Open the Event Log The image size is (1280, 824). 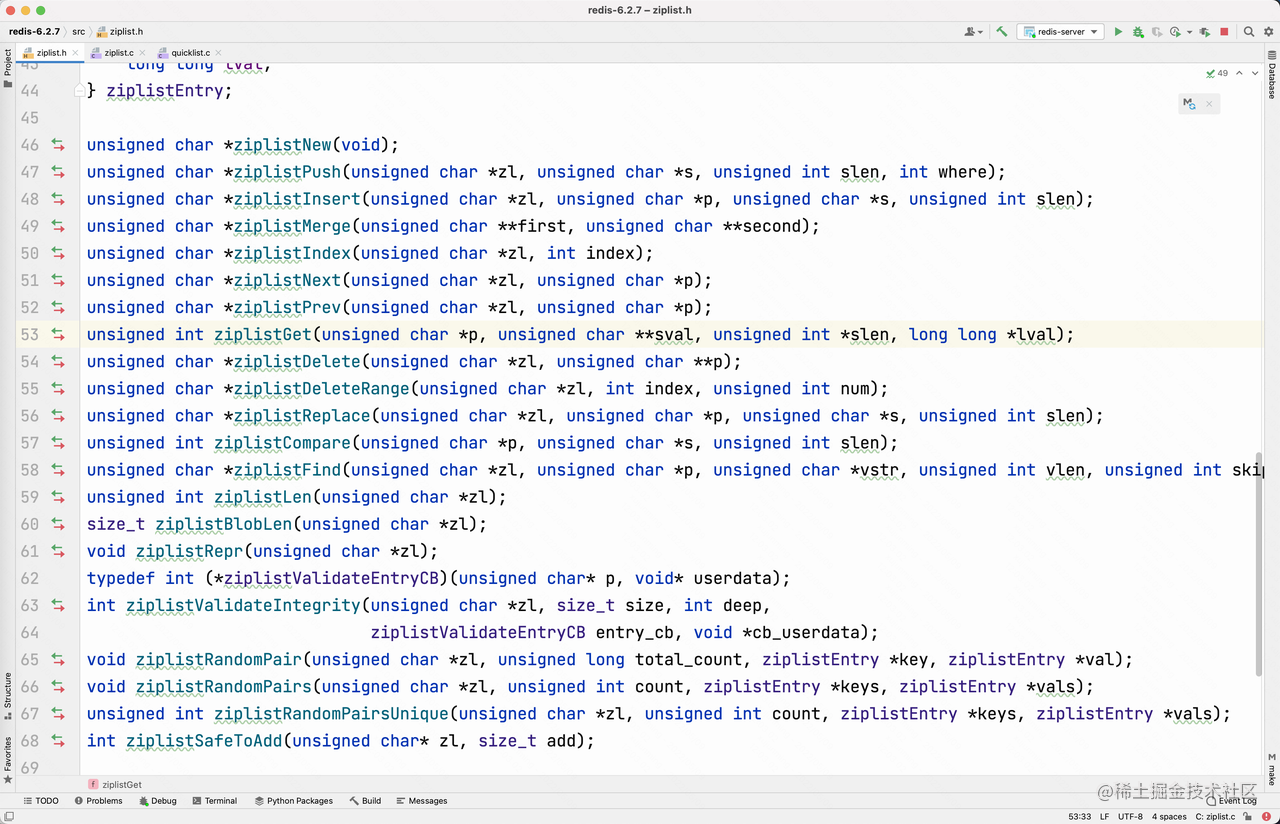pos(1231,801)
